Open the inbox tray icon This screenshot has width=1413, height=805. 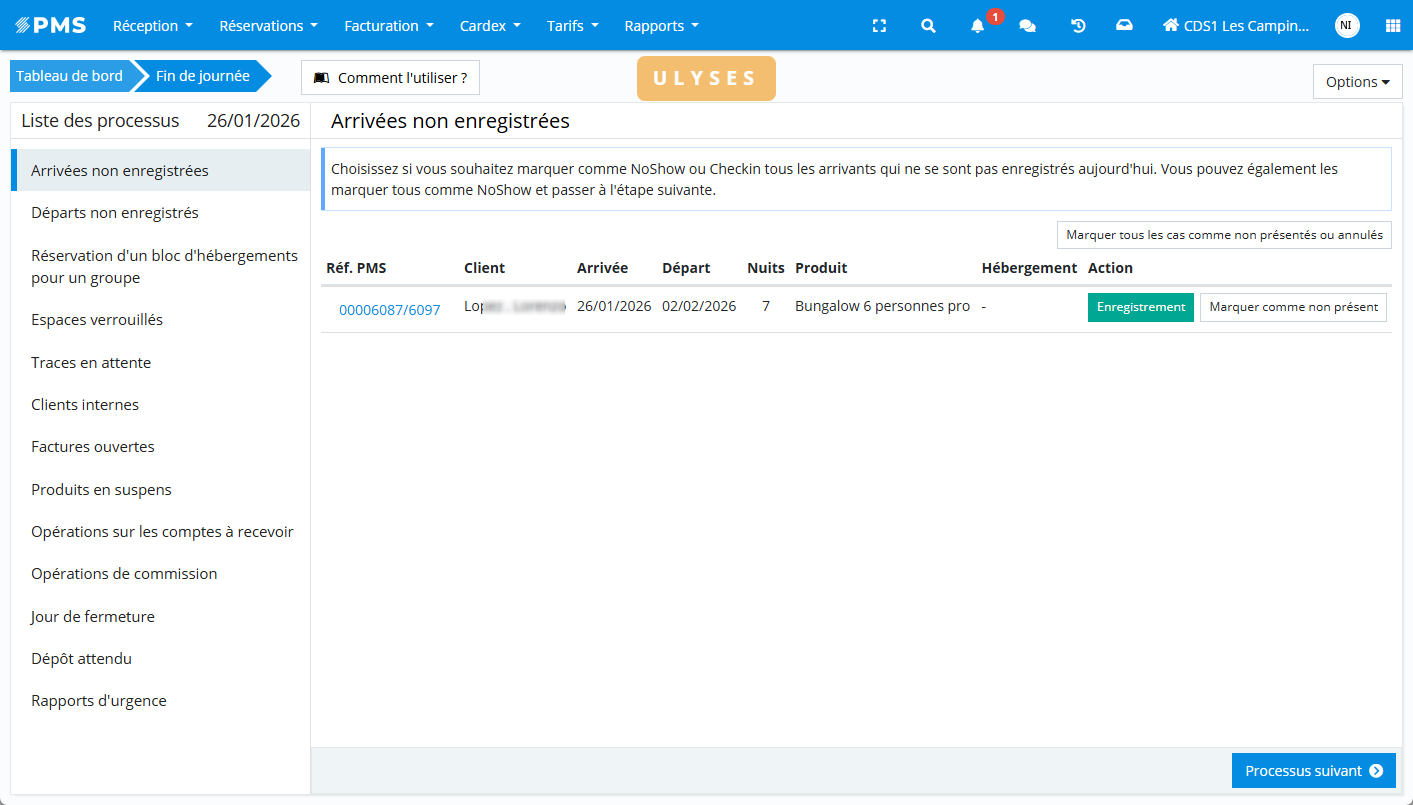click(1124, 26)
